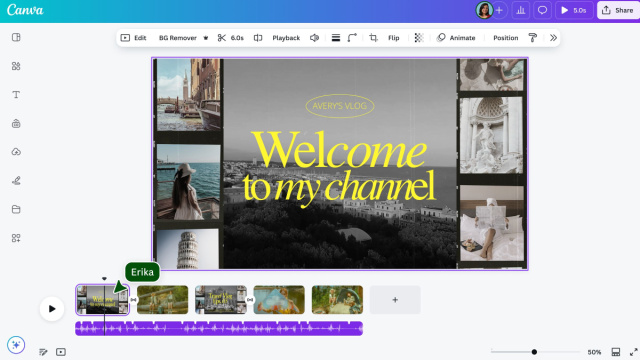
Task: Click the transition icon after third scene
Action: point(250,300)
